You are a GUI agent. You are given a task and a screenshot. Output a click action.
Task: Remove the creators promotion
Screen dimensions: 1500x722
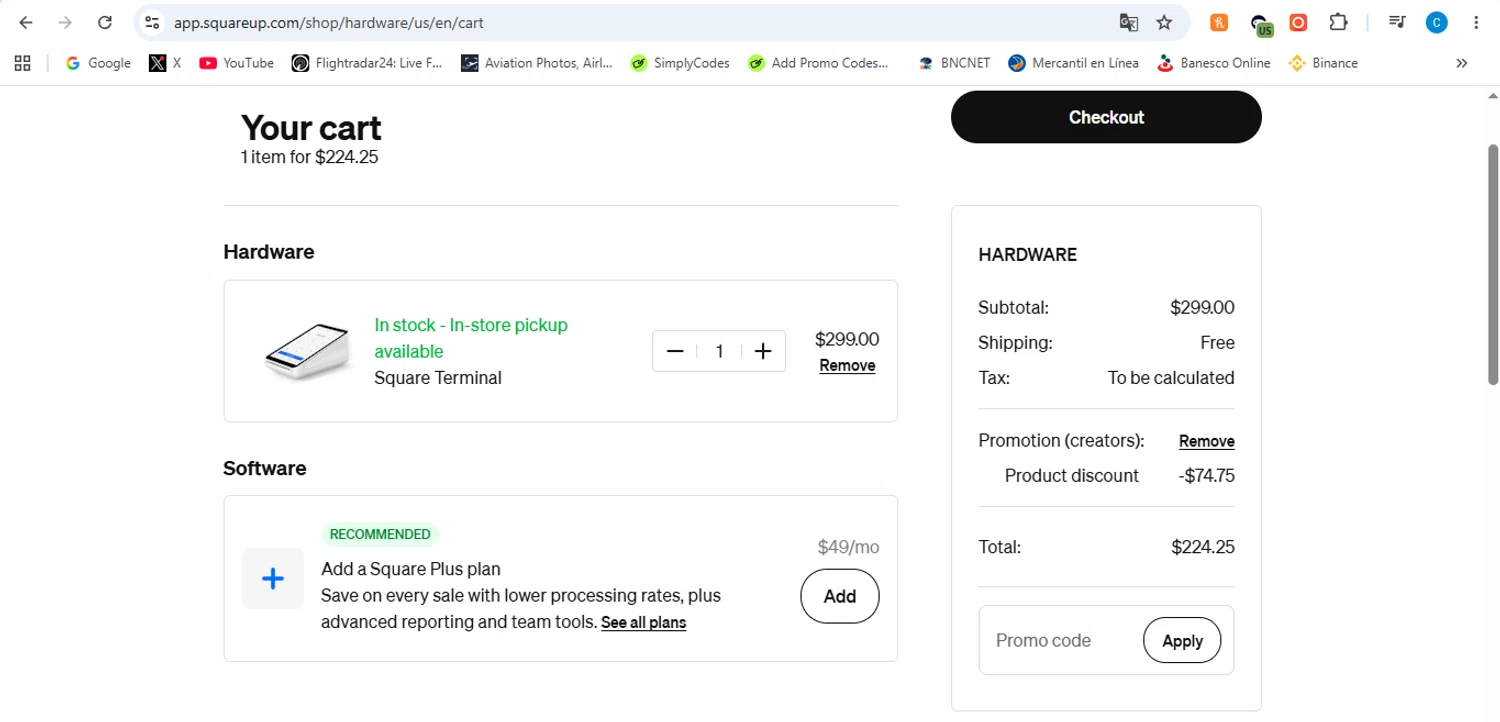point(1207,442)
